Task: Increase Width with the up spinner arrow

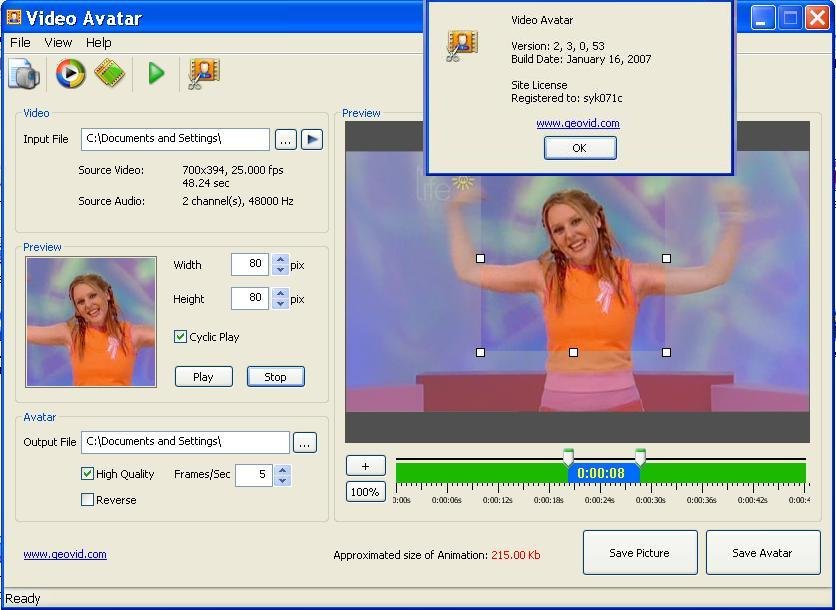Action: pos(281,260)
